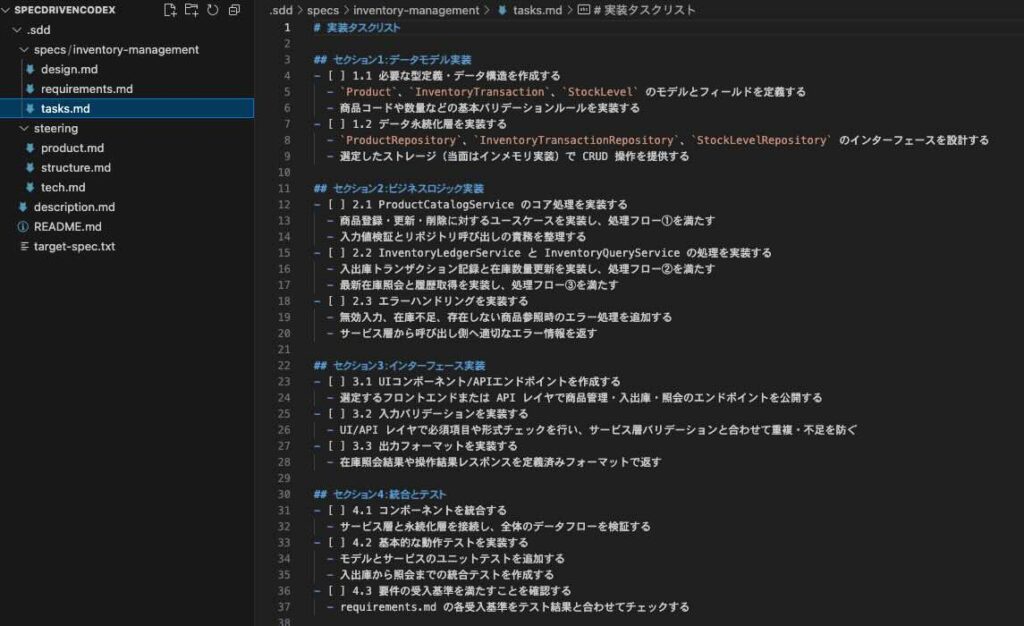Open description.md from the Explorer
The image size is (1024, 626).
74,207
